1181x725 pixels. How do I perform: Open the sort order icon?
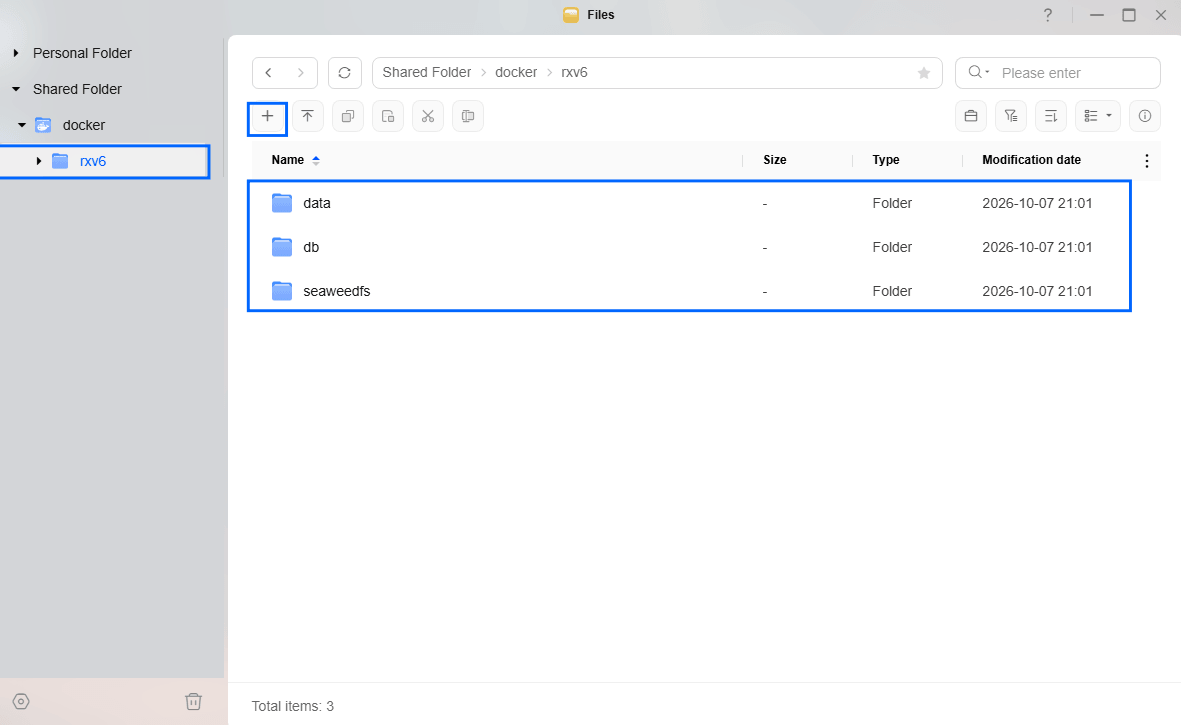tap(1051, 116)
